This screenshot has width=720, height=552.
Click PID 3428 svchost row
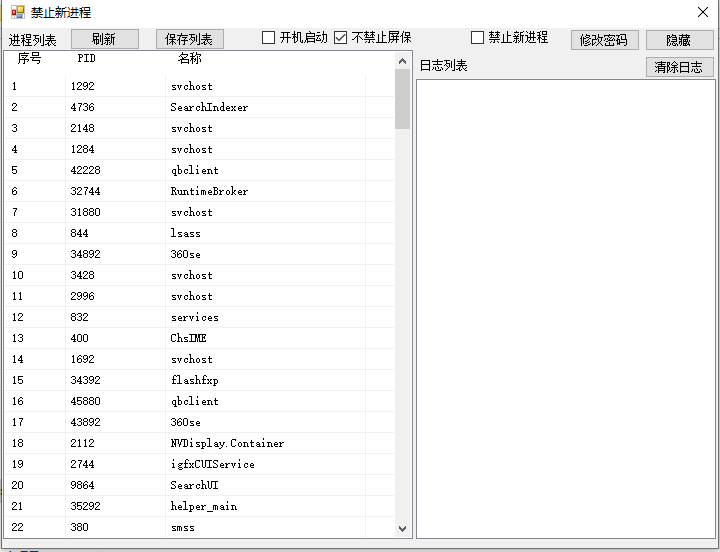pyautogui.click(x=200, y=275)
